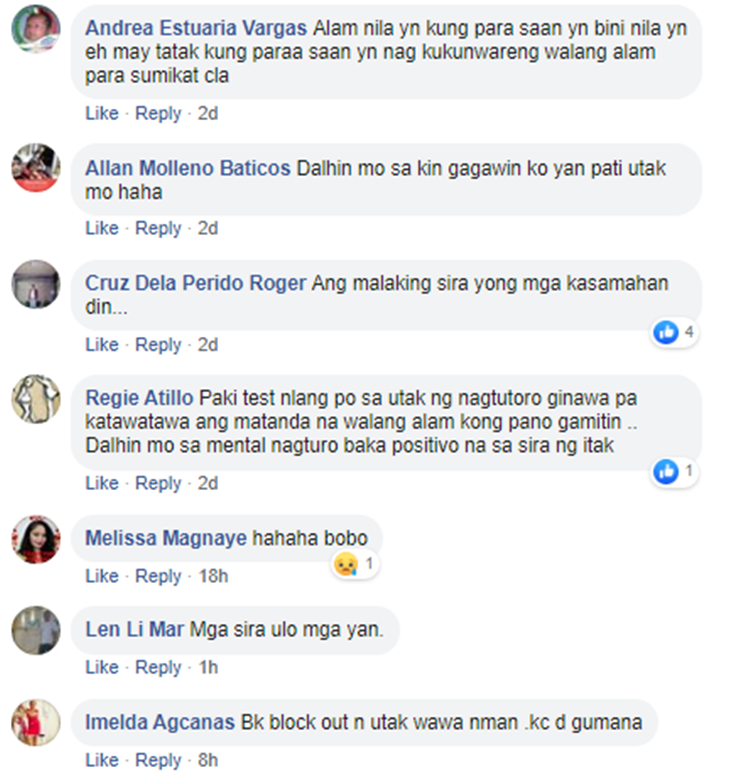This screenshot has width=750, height=782.
Task: Open the 2d timestamp on Andrea's comment
Action: click(208, 113)
